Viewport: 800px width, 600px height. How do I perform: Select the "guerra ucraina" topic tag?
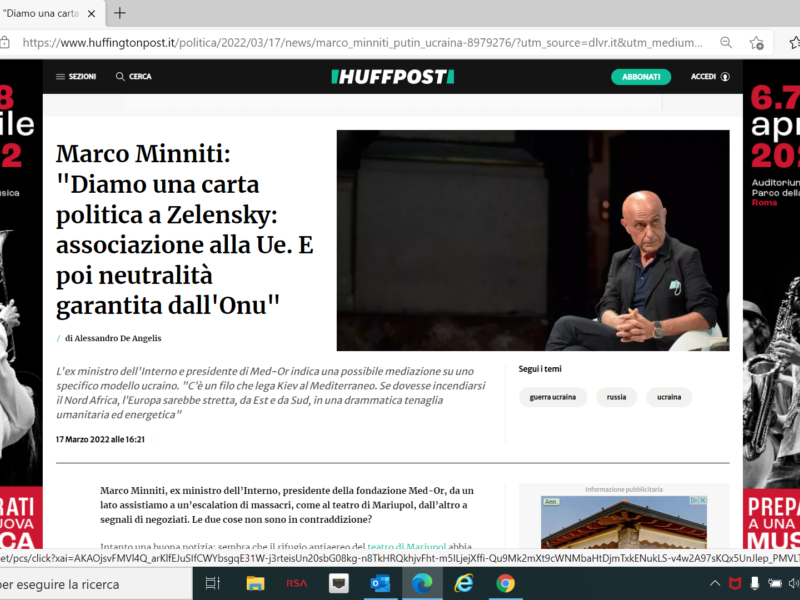(x=553, y=397)
